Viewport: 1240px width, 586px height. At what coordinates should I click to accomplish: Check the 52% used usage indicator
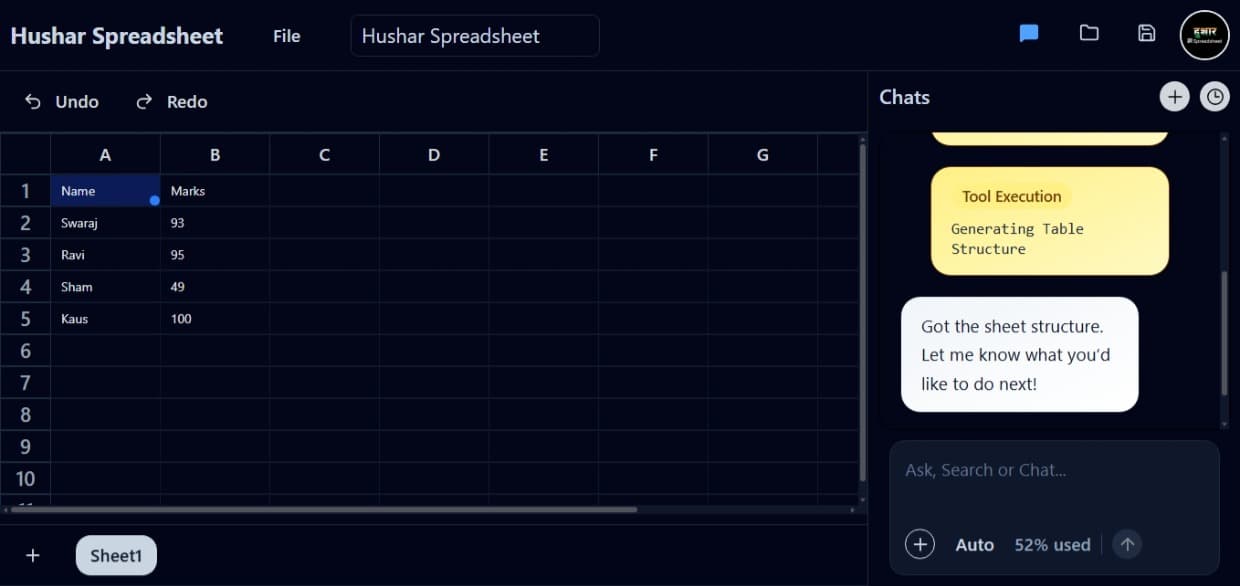[x=1052, y=544]
